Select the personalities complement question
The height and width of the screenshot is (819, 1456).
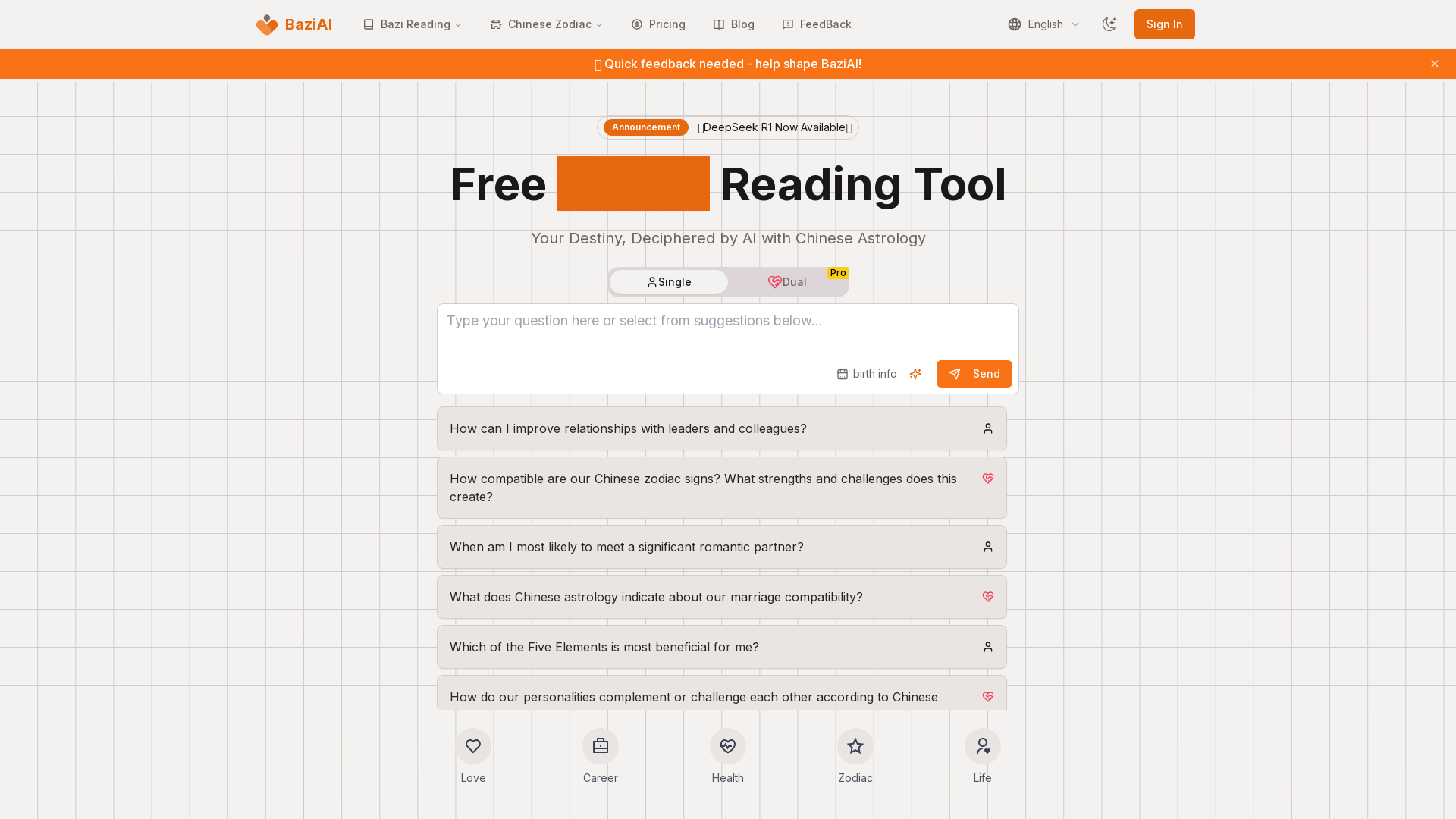pyautogui.click(x=722, y=692)
